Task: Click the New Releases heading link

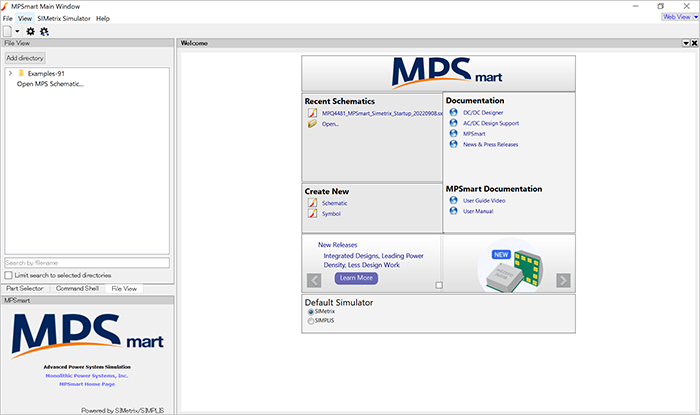Action: tap(338, 245)
